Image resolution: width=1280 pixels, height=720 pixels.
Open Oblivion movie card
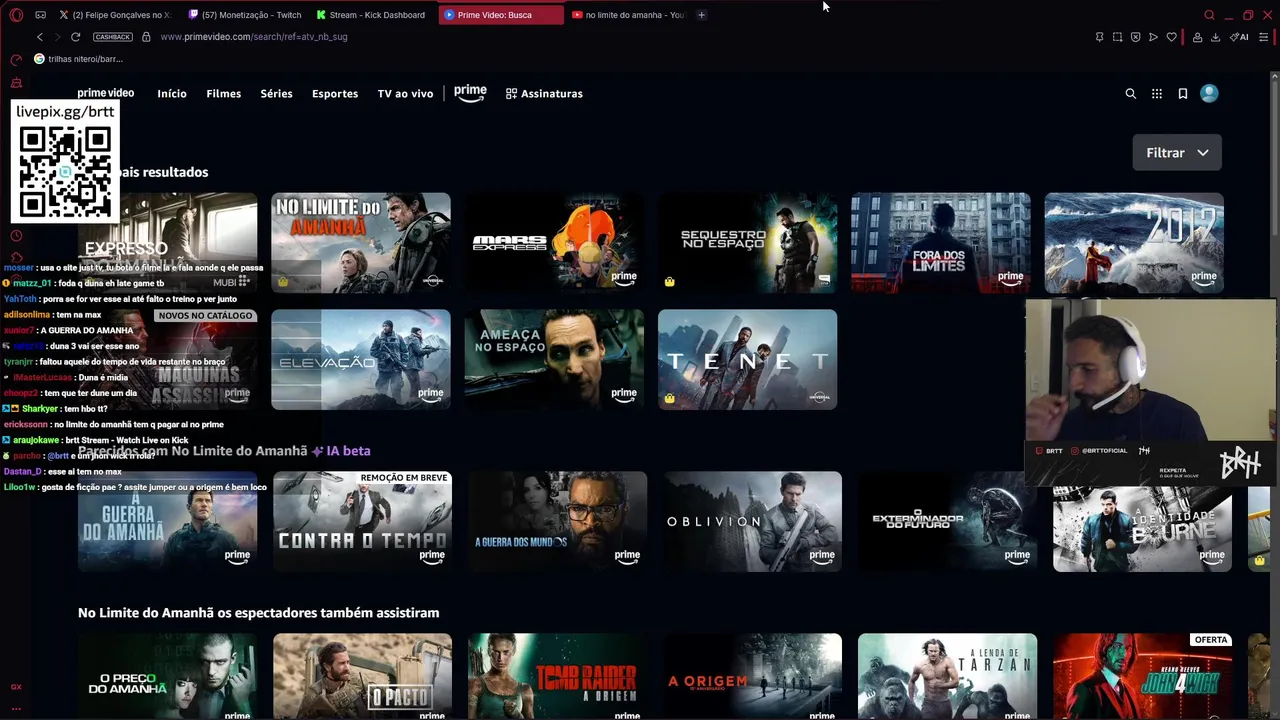(752, 522)
